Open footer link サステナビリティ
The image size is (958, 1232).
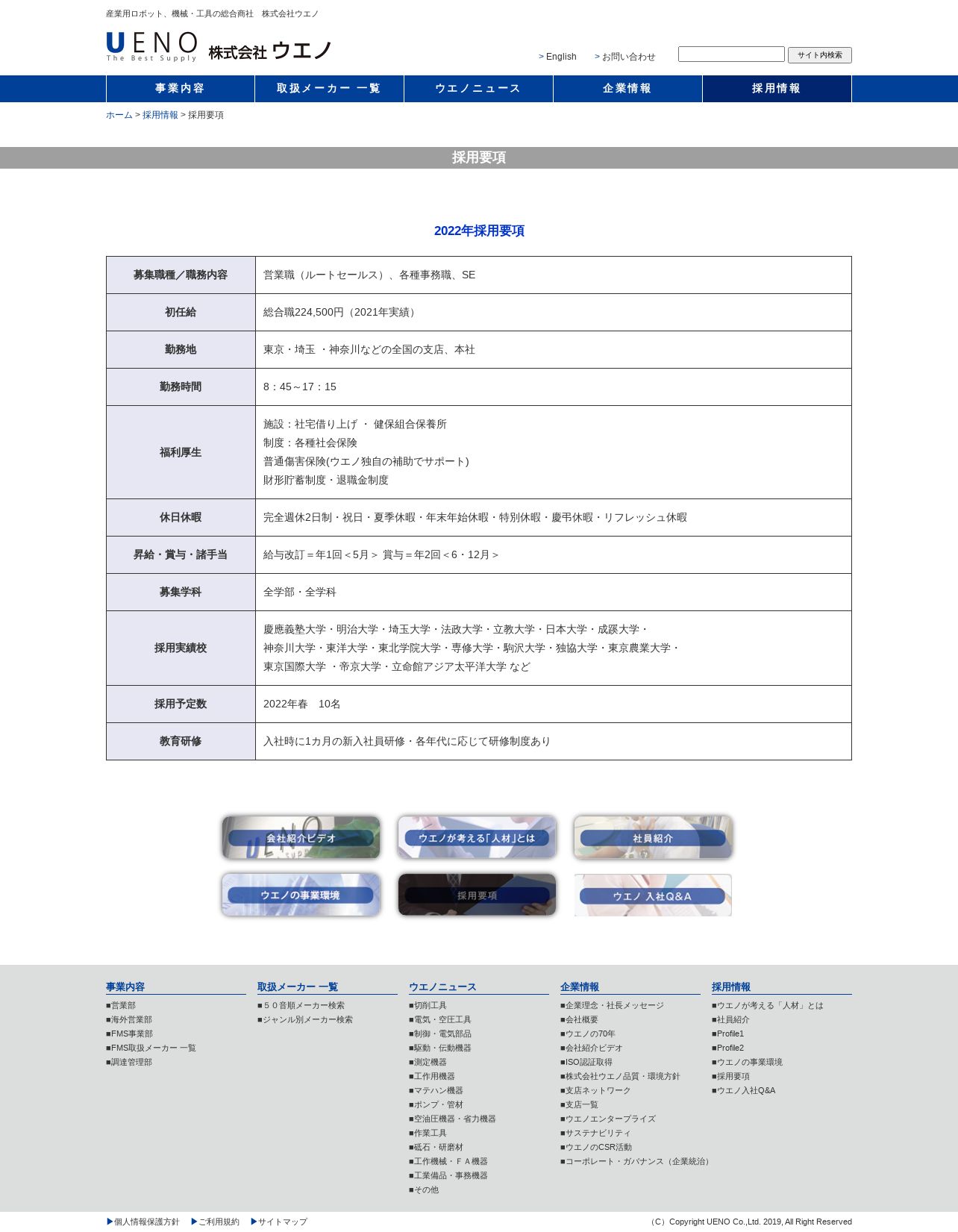595,1133
